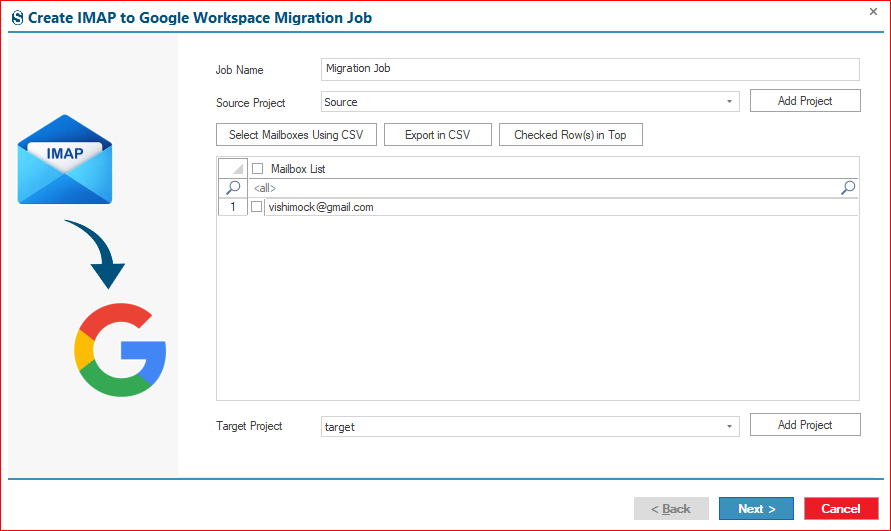
Task: Open the Source Project dropdown
Action: (729, 102)
